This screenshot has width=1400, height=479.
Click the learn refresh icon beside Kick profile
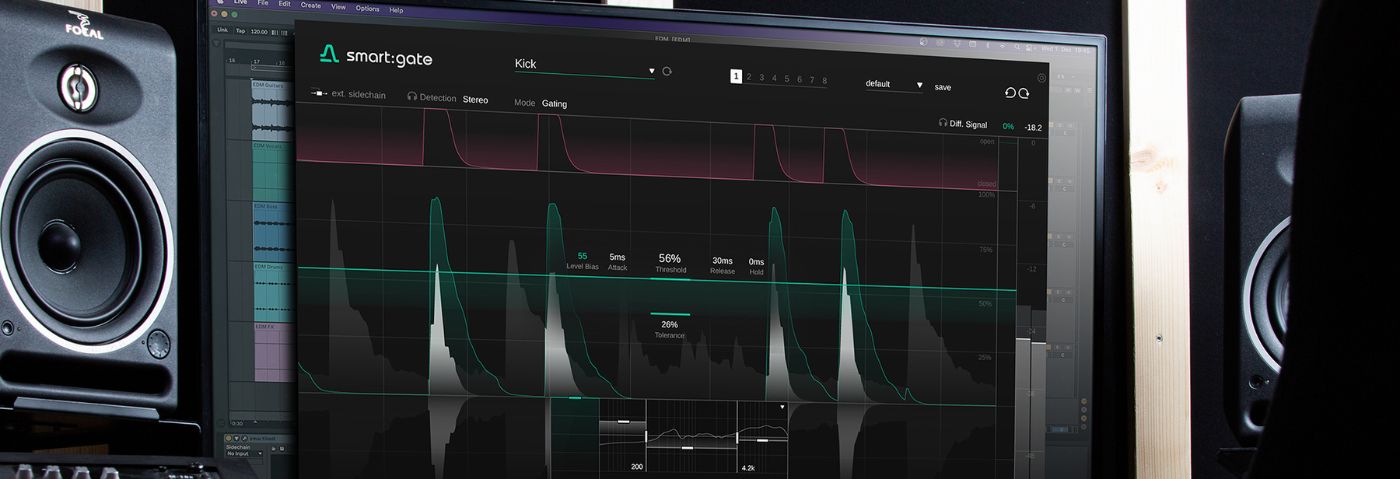[667, 71]
